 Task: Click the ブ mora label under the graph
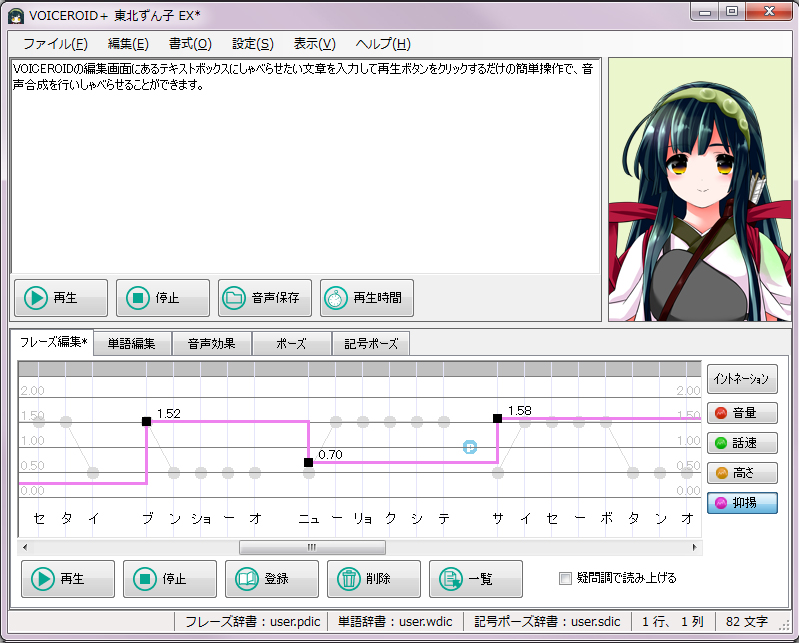click(x=147, y=519)
